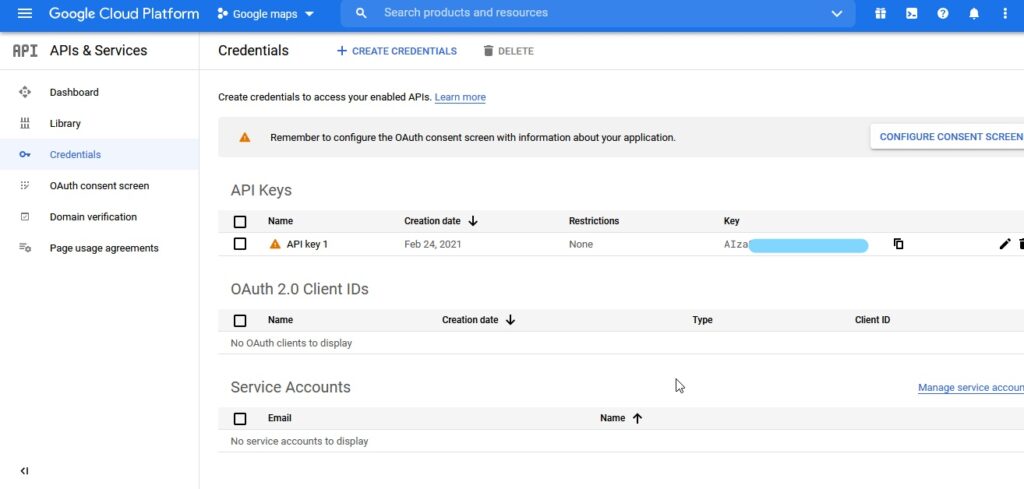This screenshot has height=489, width=1024.
Task: Open the three-dot settings menu
Action: 1005,14
